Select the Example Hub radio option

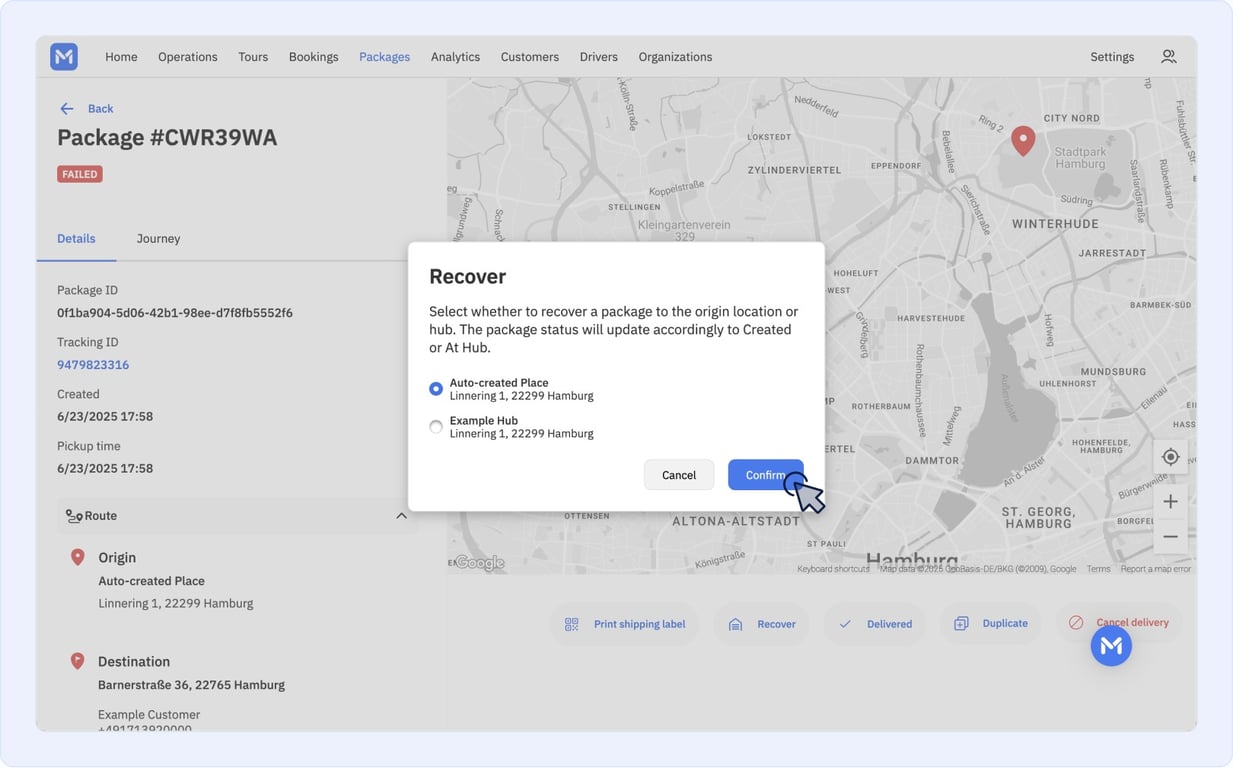(436, 427)
